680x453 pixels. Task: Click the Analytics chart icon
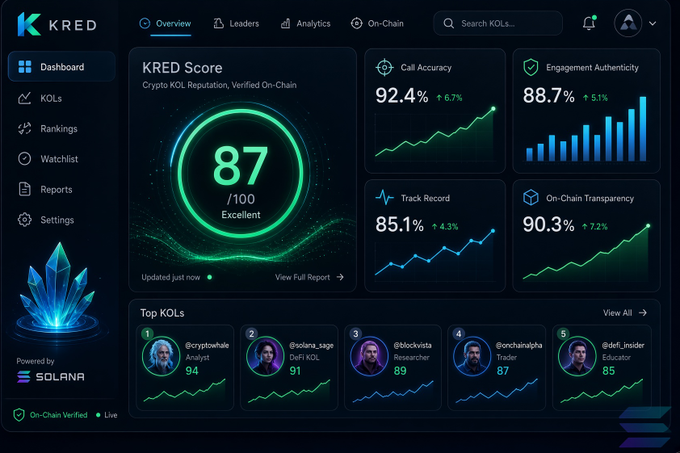click(x=285, y=23)
